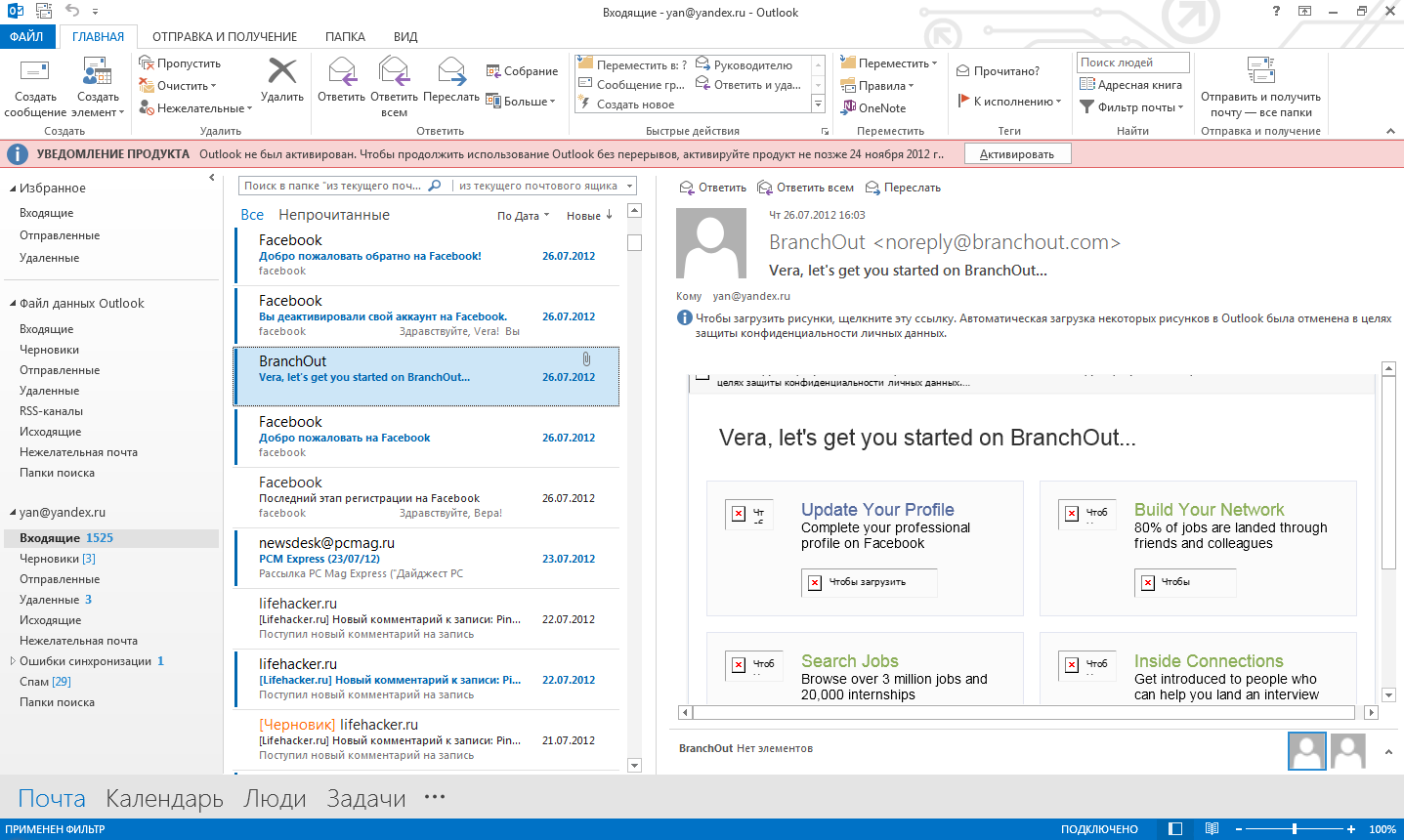Choose quick step Создать новое
The height and width of the screenshot is (840, 1404).
pos(626,105)
